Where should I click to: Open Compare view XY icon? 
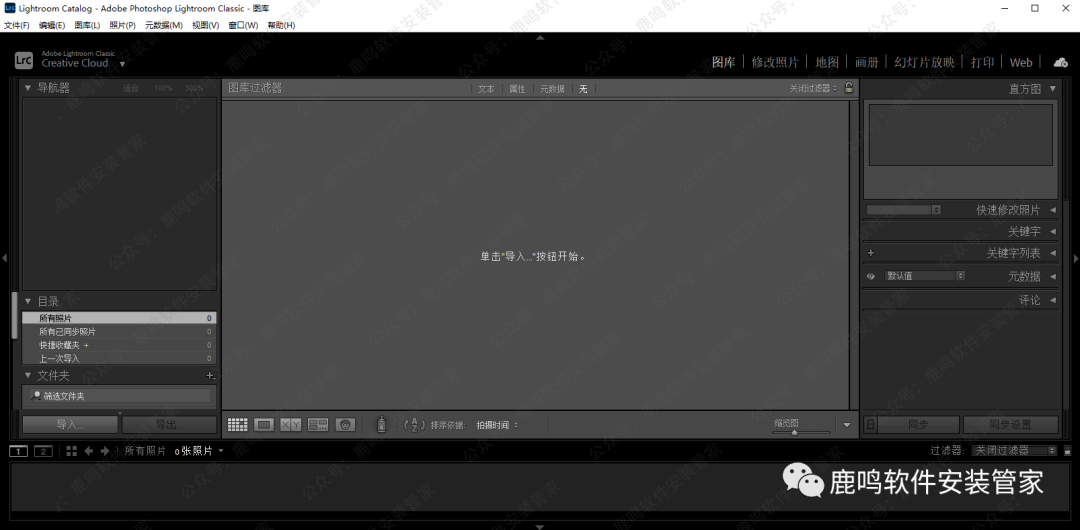pos(291,425)
